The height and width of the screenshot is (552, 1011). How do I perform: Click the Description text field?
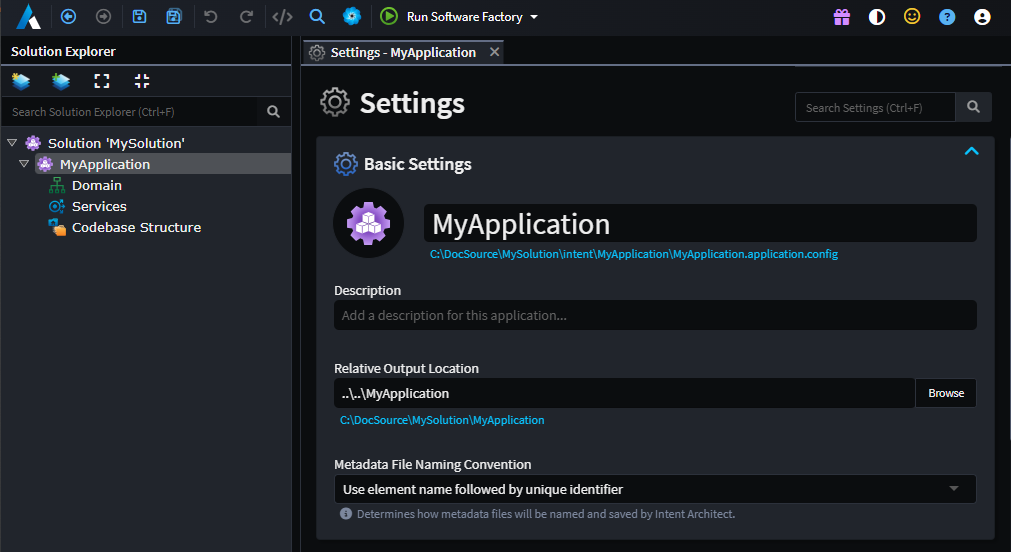coord(655,315)
